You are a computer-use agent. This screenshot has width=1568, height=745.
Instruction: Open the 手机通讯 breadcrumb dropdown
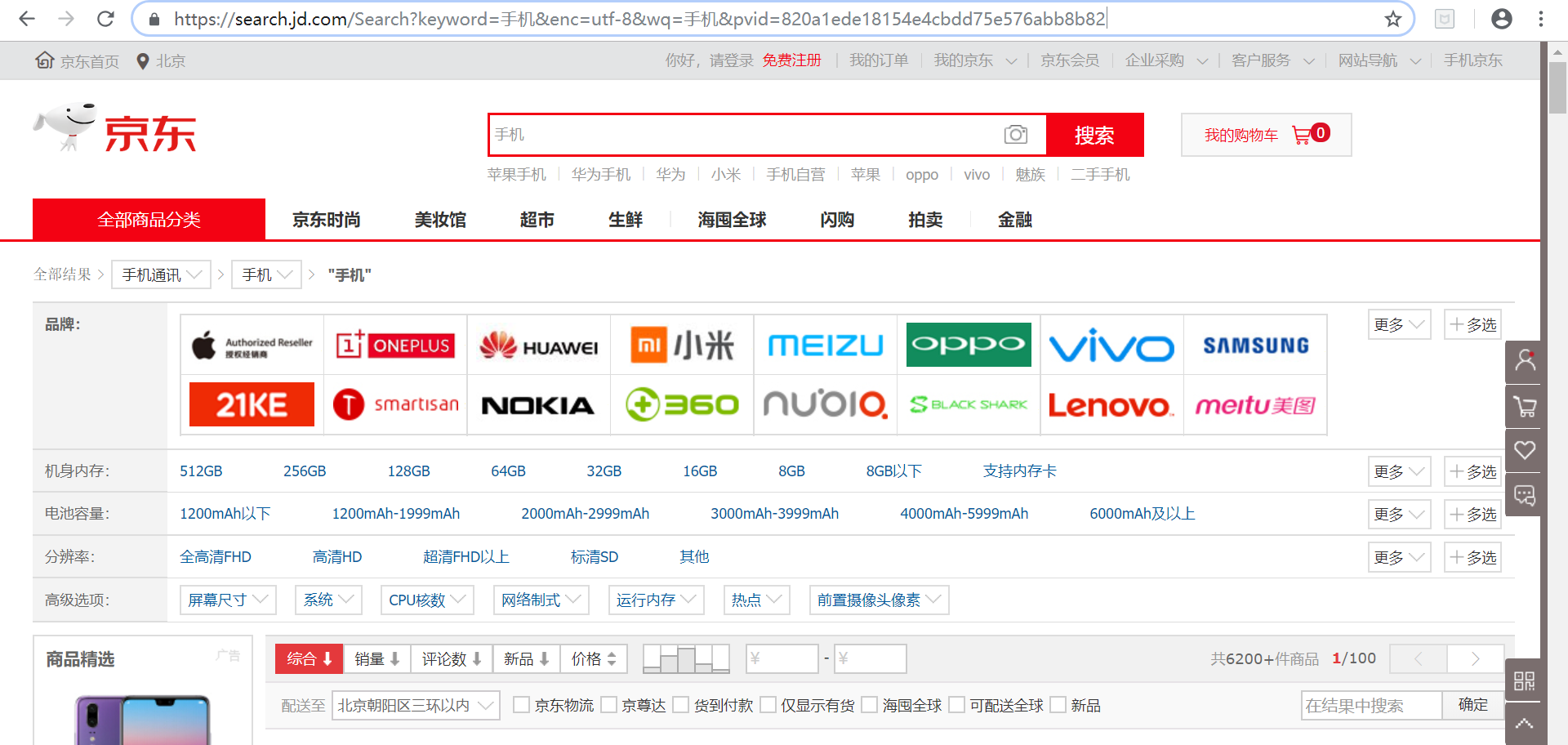pos(161,274)
